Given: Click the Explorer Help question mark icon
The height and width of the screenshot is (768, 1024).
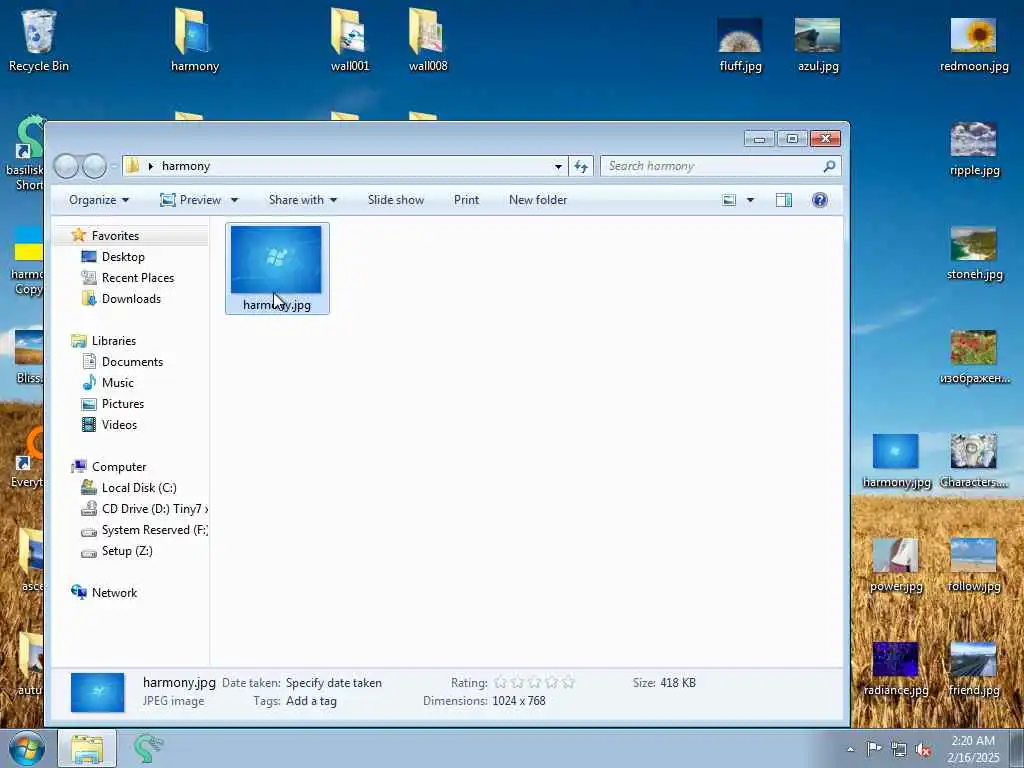Looking at the screenshot, I should (x=820, y=200).
